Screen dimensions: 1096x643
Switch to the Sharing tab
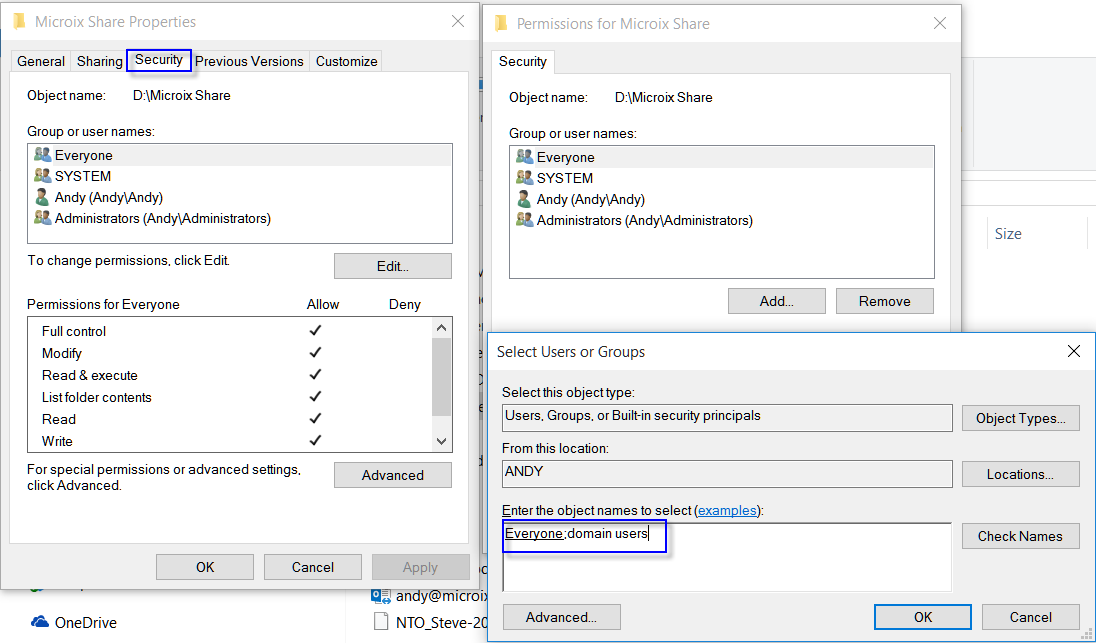(100, 61)
